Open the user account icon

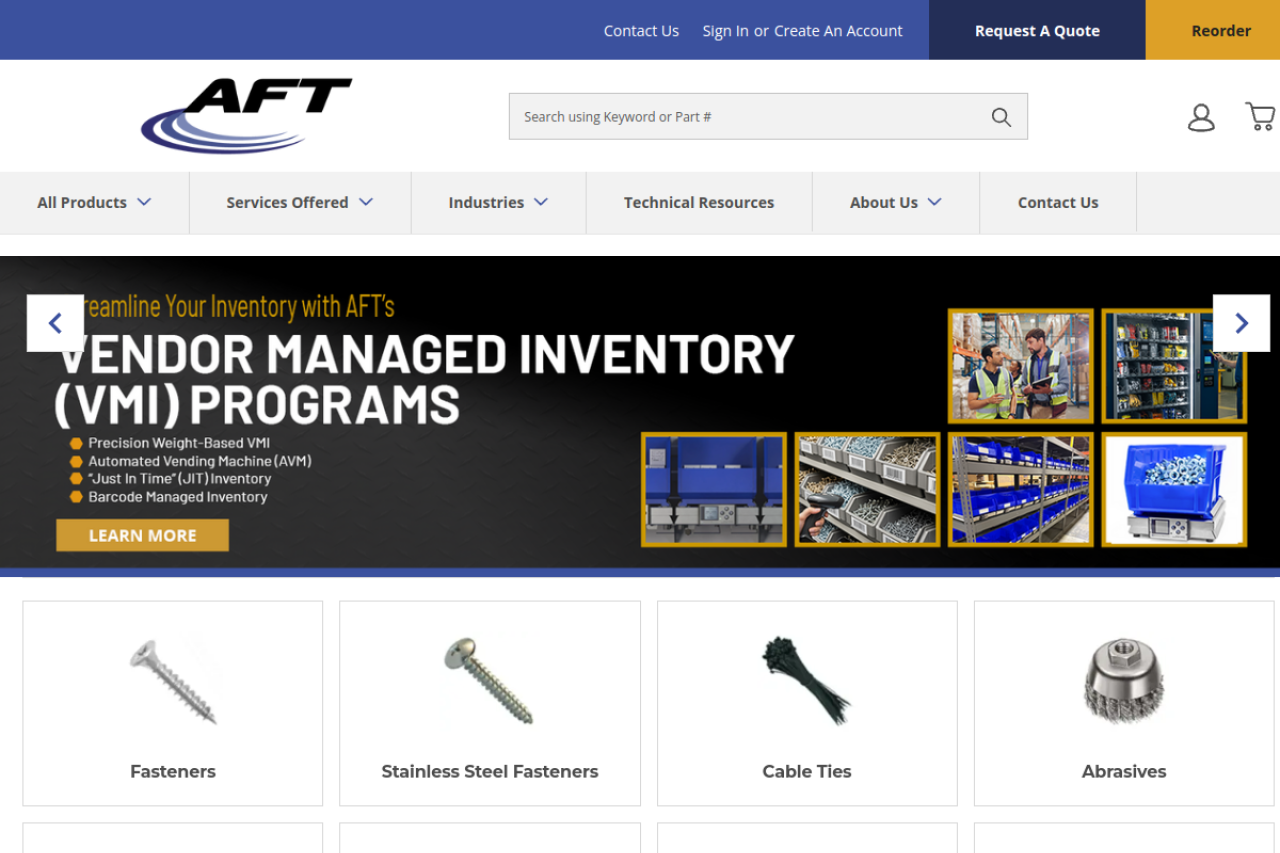[x=1201, y=117]
